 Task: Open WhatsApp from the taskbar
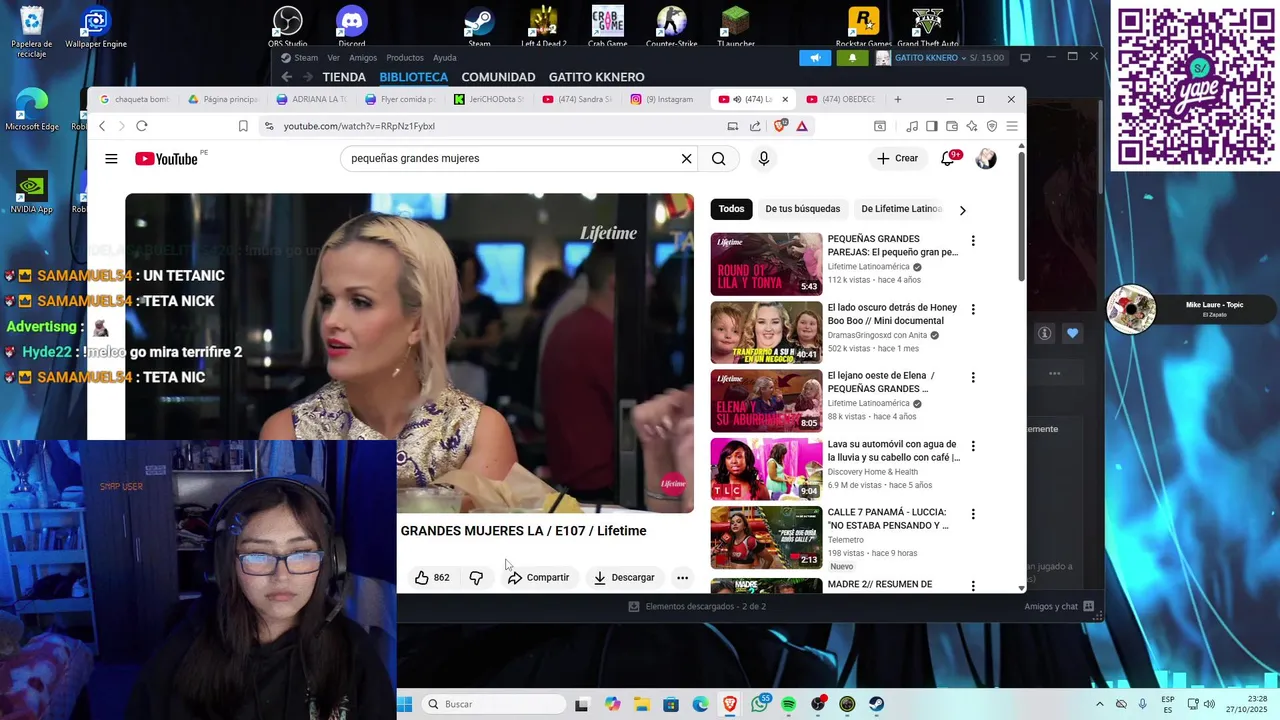pyautogui.click(x=760, y=704)
